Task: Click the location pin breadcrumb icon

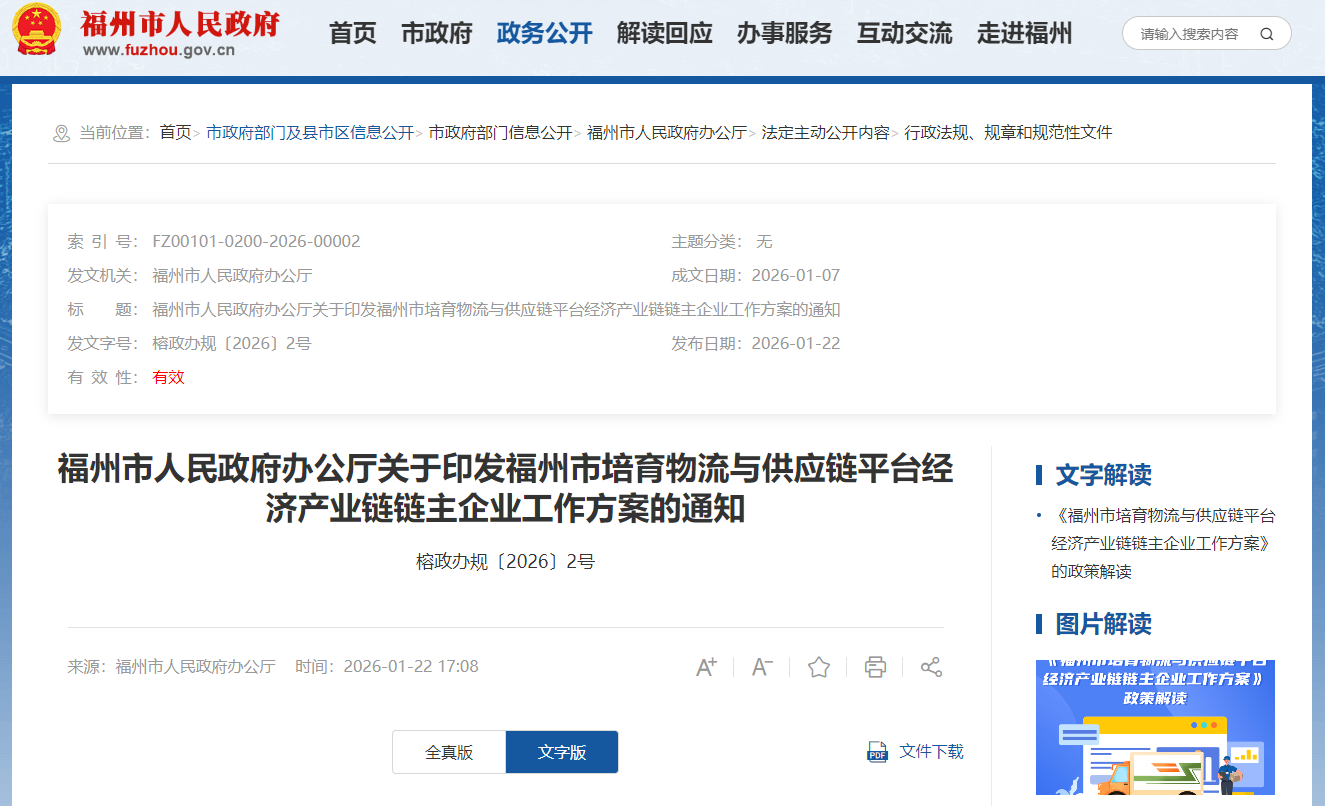Action: pos(61,133)
